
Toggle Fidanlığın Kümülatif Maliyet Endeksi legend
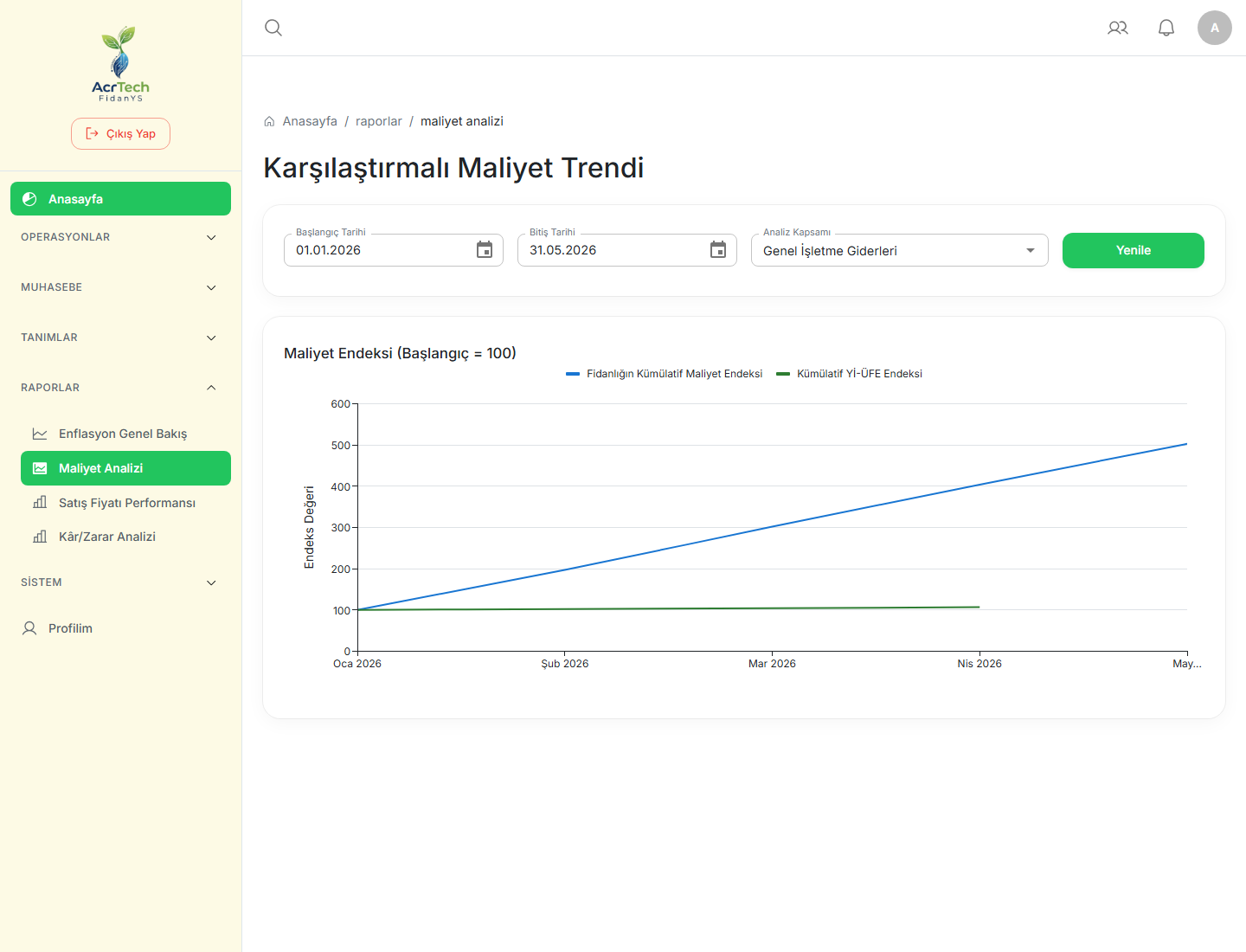[x=664, y=374]
